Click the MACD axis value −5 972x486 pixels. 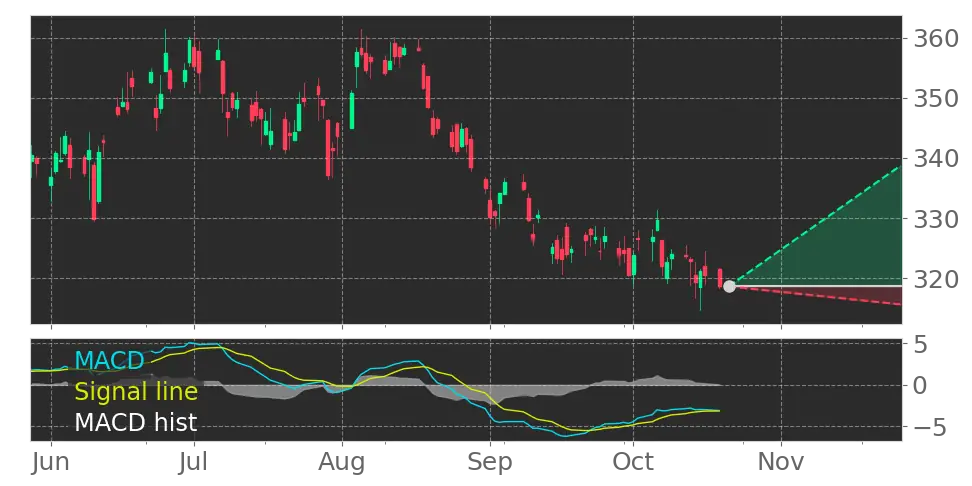(930, 427)
